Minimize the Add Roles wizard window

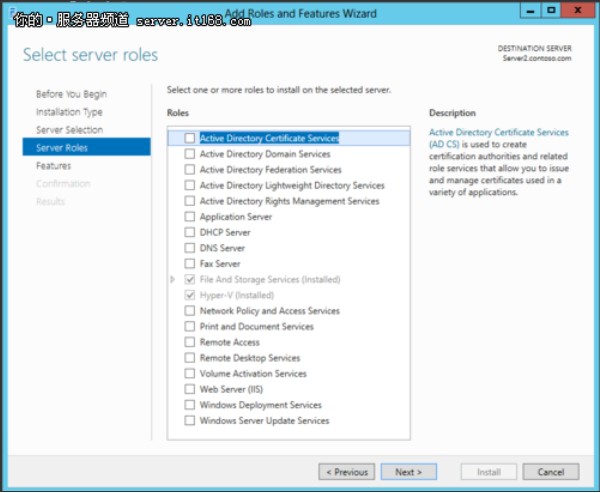(x=530, y=11)
